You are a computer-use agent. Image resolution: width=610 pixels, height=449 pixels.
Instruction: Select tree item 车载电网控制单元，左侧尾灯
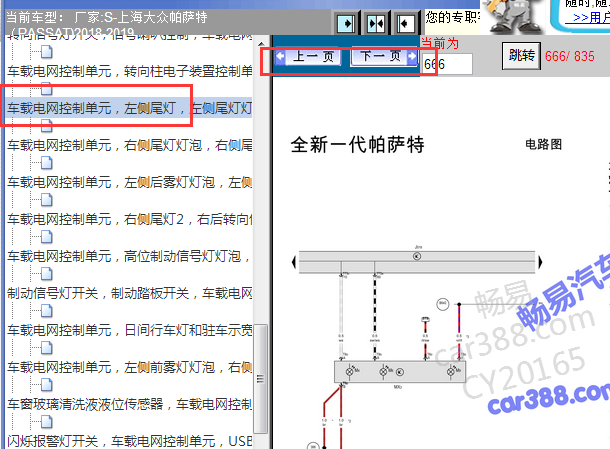coord(130,108)
